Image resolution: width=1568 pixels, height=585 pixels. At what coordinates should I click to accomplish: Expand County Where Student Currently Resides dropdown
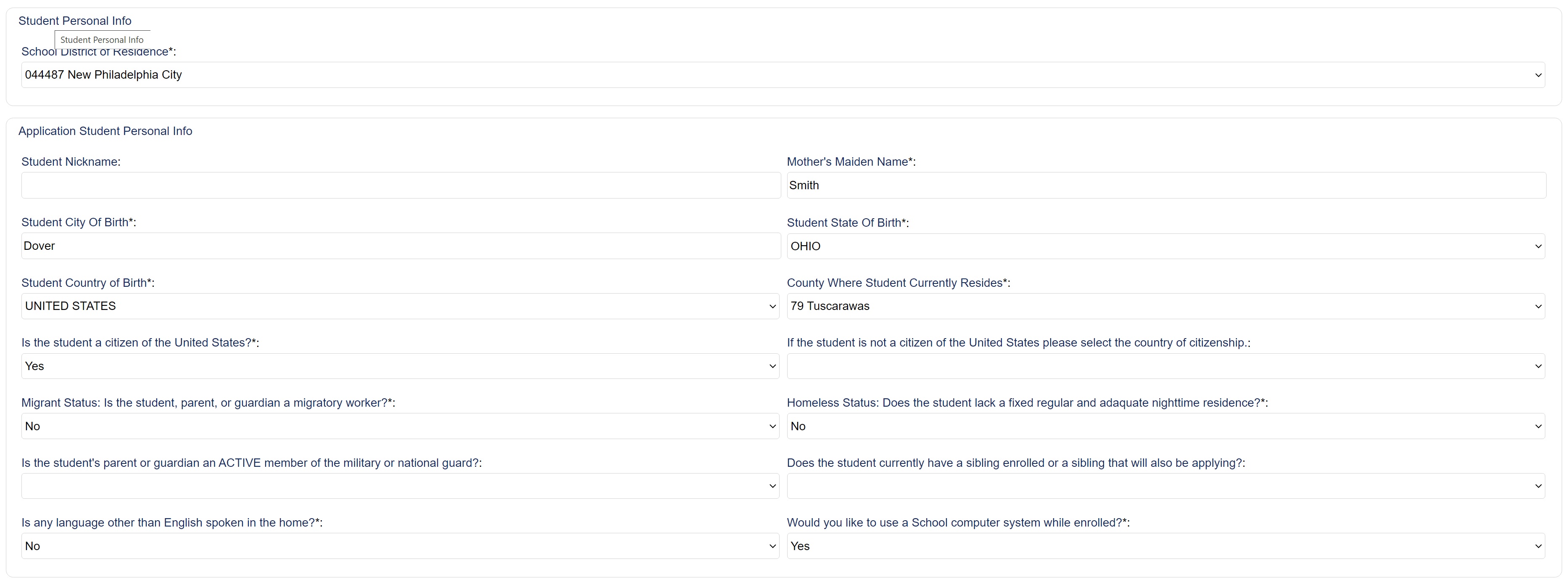click(x=1166, y=306)
